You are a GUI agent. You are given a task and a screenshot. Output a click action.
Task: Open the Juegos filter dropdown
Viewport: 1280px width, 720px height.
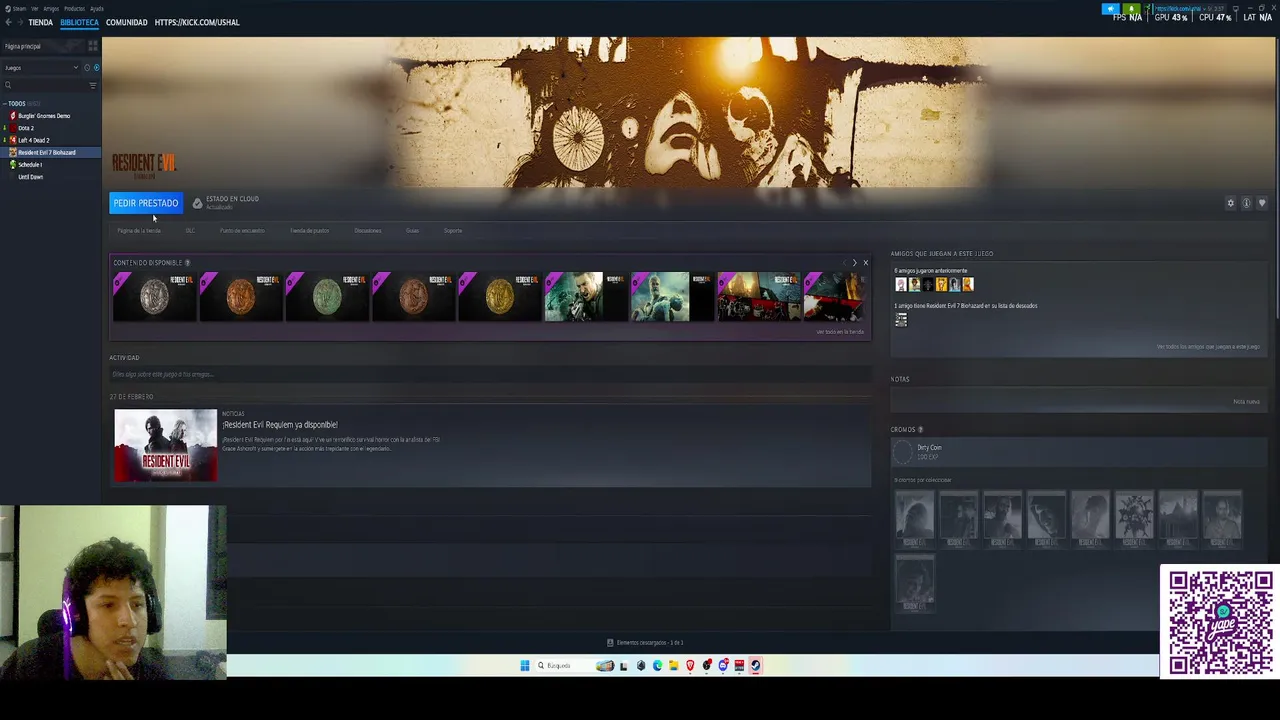coord(41,68)
